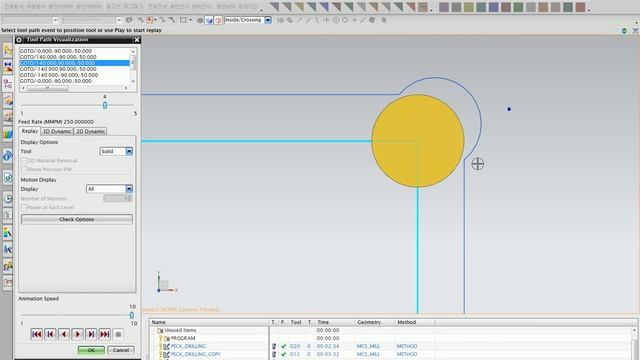Select the PROGRAM group
Image resolution: width=640 pixels, height=360 pixels.
[x=183, y=338]
